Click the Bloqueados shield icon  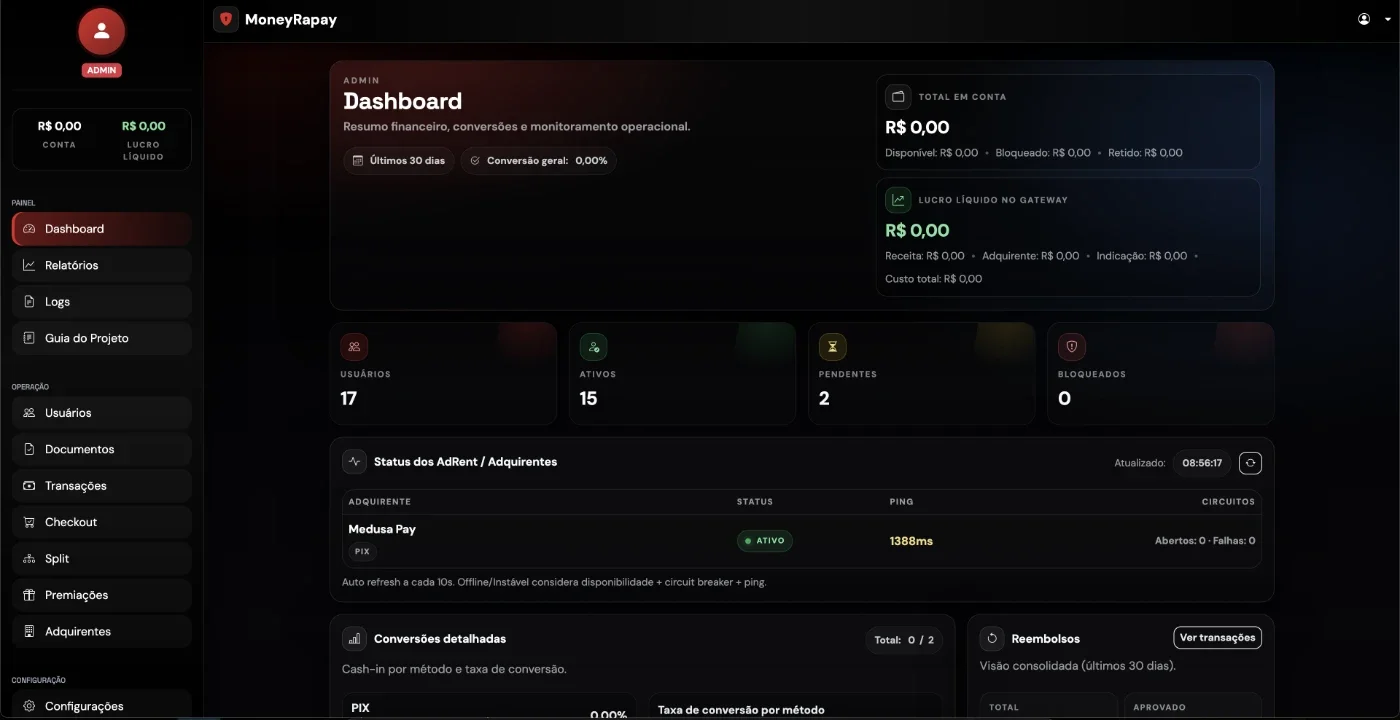point(1072,347)
